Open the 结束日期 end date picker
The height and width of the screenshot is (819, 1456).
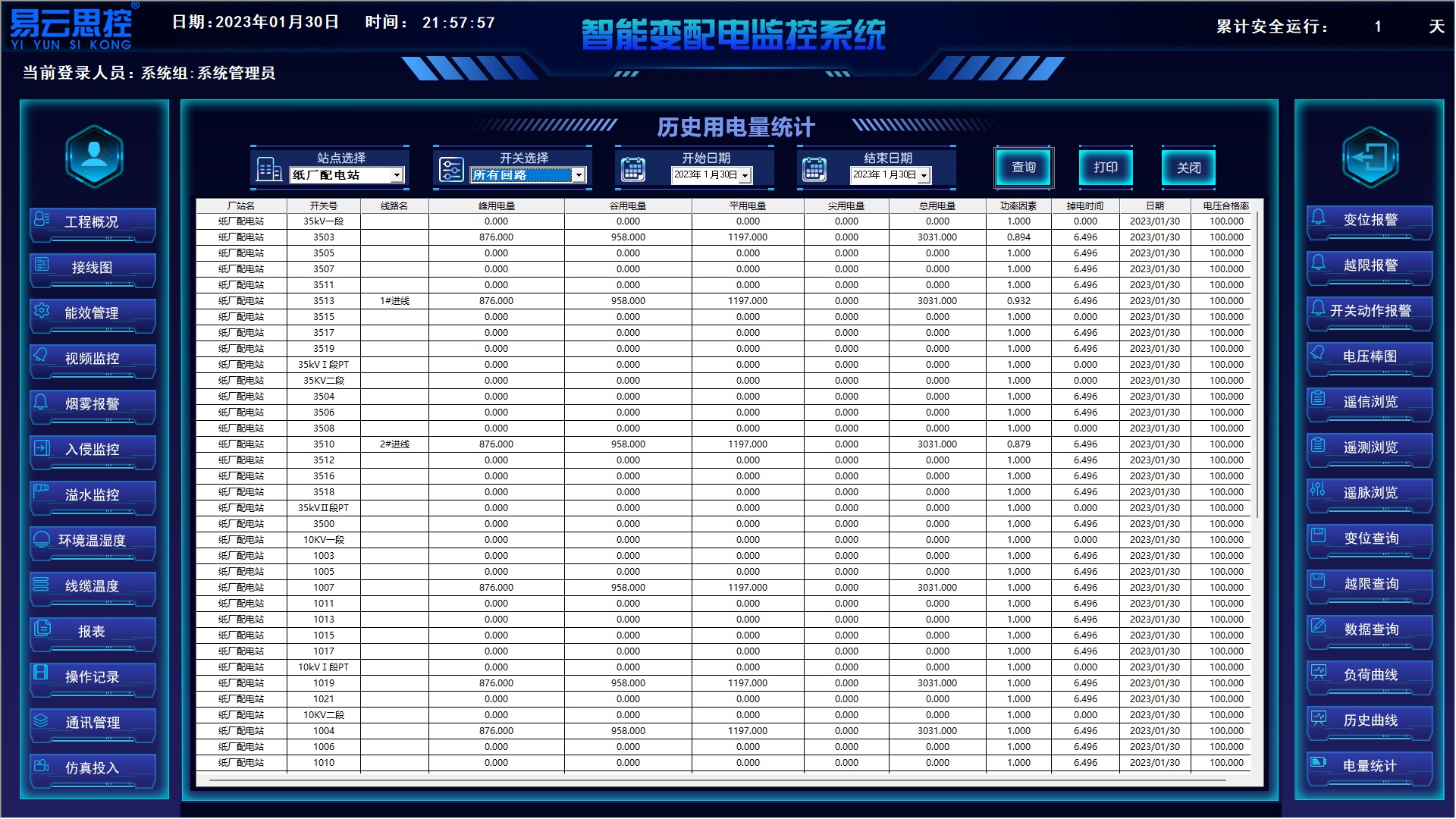tap(923, 175)
